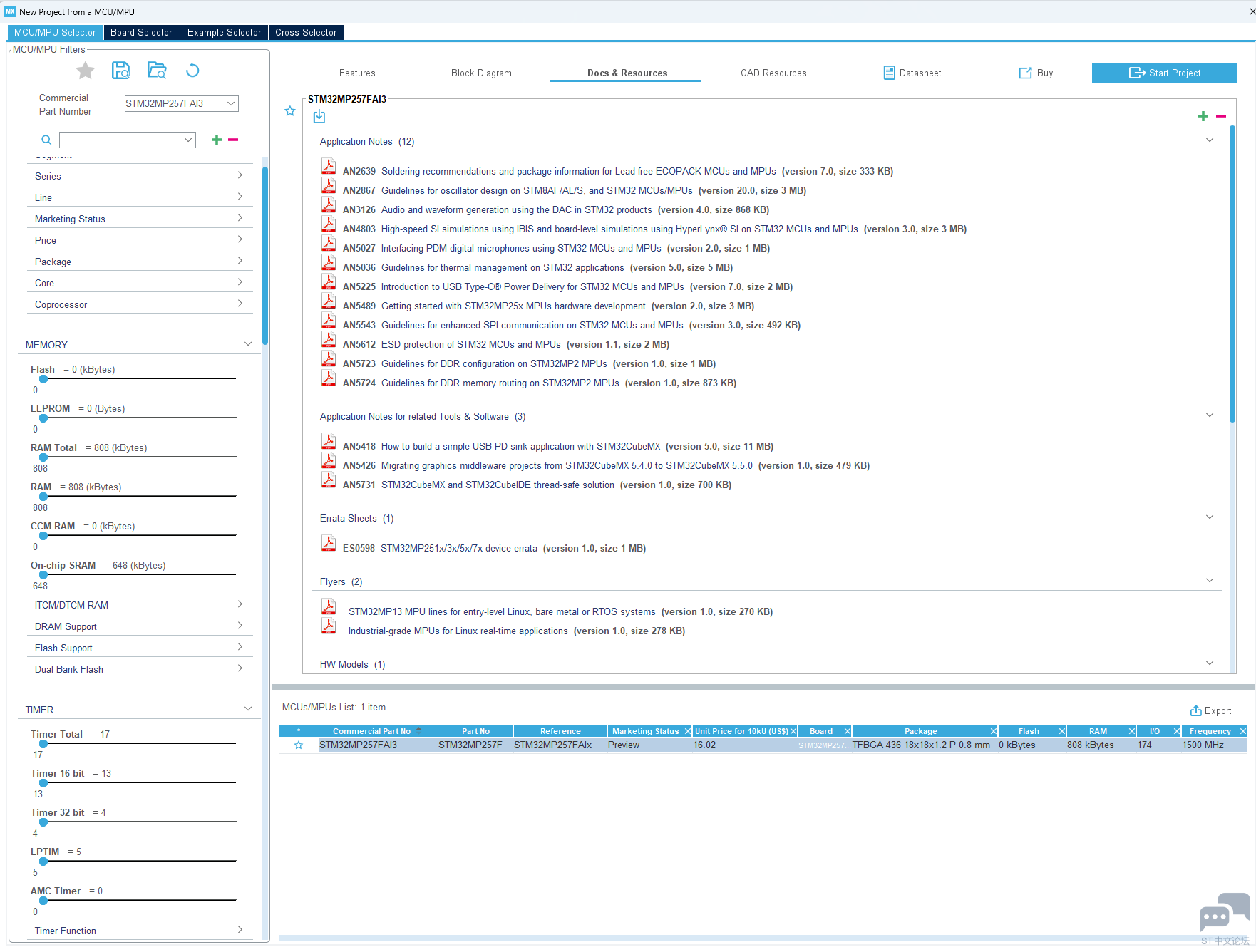Screen dimensions: 1256x952
Task: Open AN5731 thread-safe solution link
Action: (498, 485)
